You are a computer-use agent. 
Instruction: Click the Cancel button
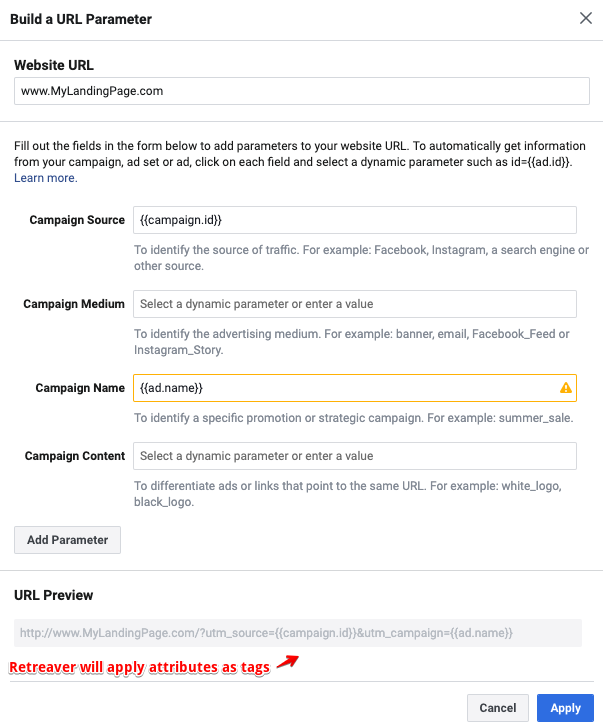(498, 708)
